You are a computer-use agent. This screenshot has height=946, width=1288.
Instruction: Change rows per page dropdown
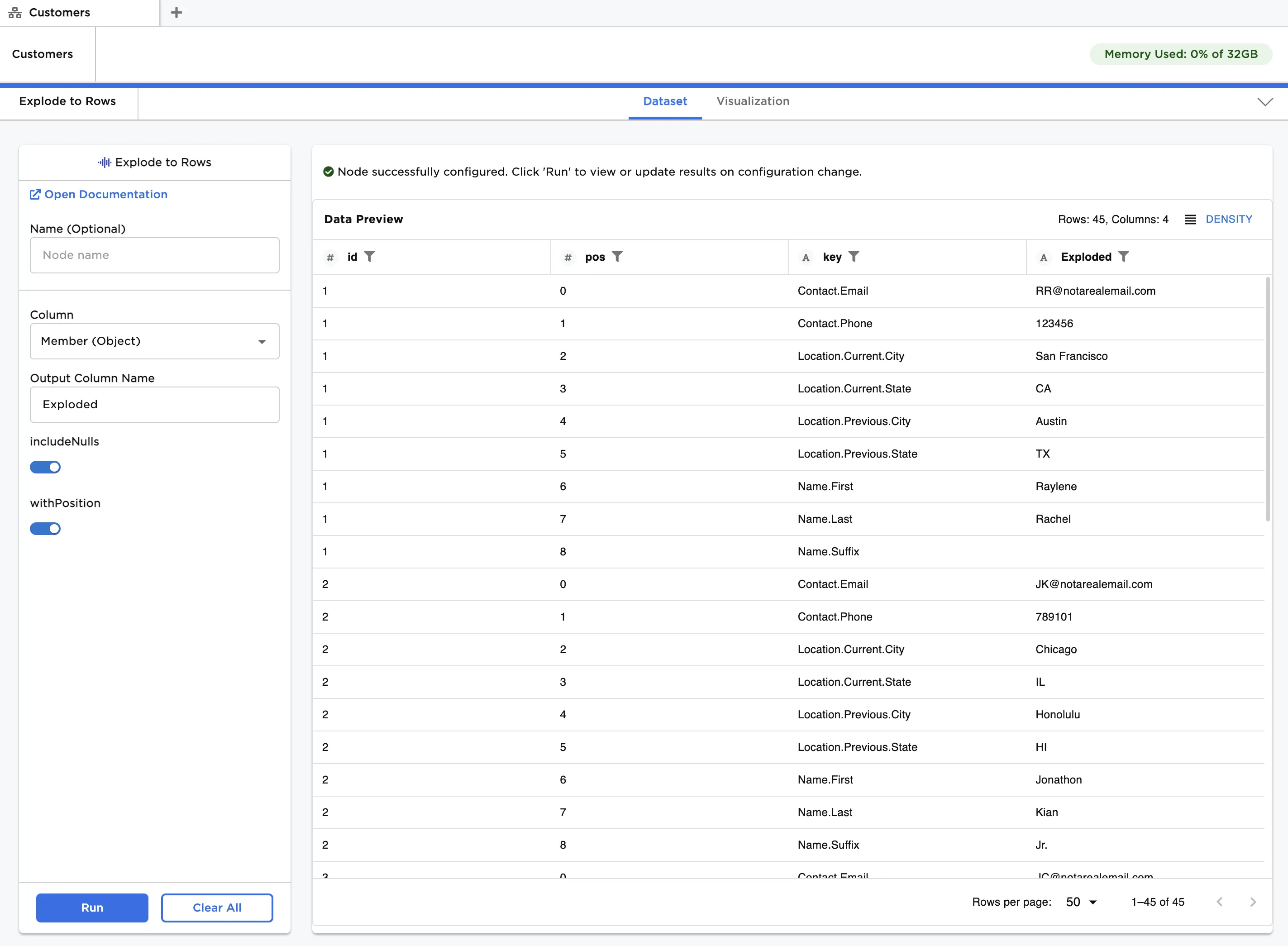coord(1081,902)
